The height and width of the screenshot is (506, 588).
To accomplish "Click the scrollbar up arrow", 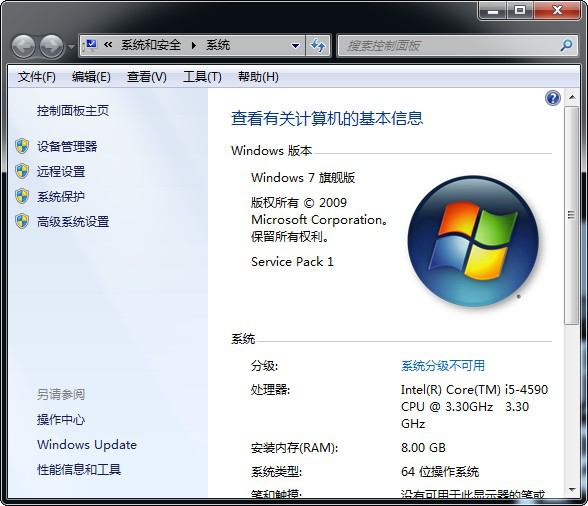I will pos(572,97).
